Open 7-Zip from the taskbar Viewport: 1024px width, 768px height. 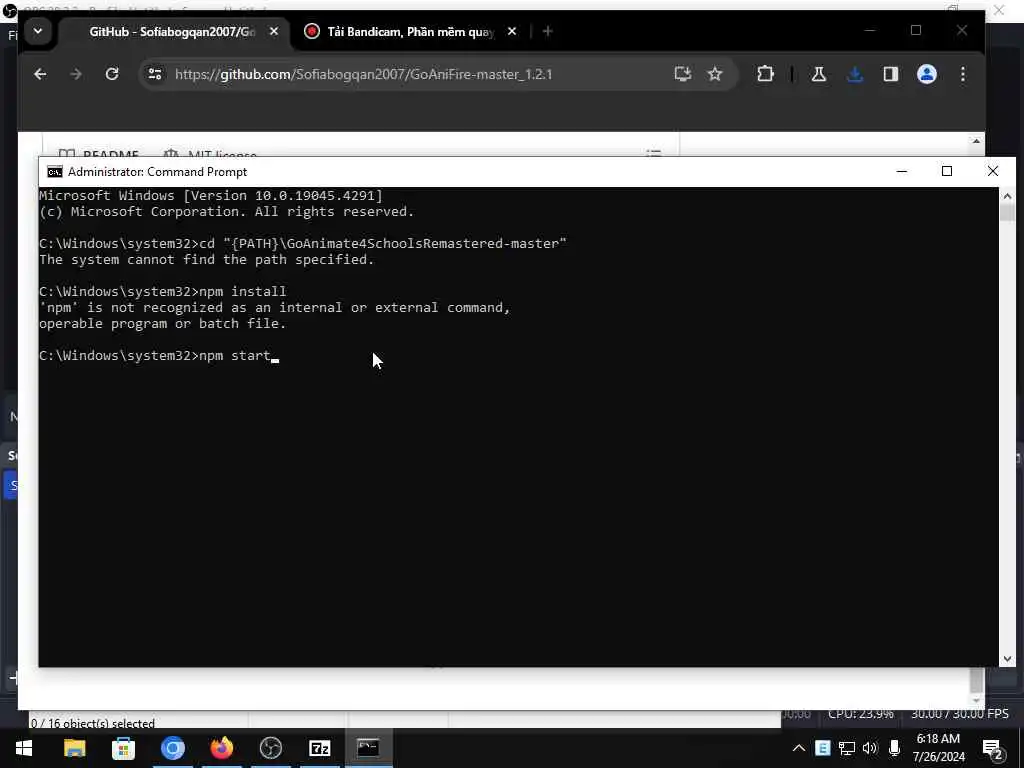(319, 748)
